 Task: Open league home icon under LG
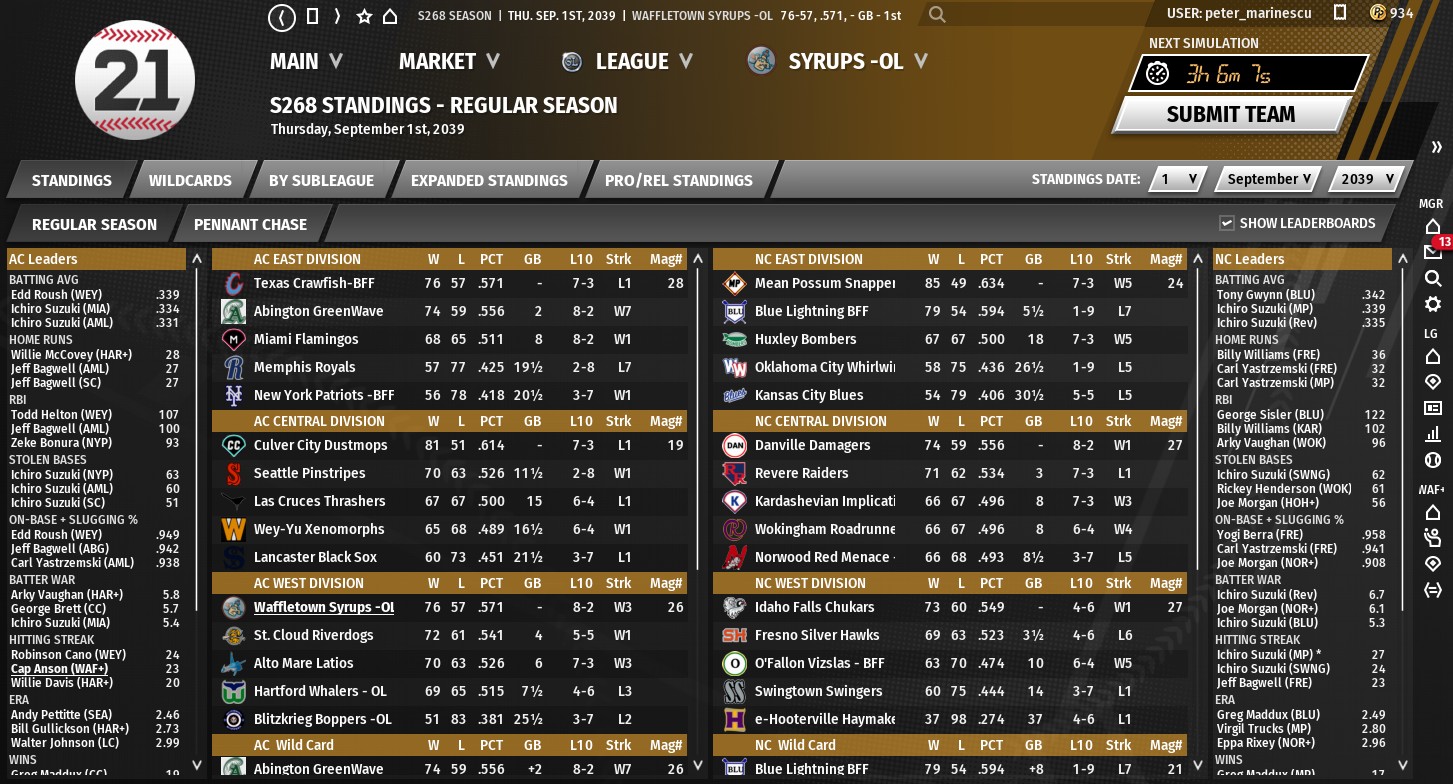pyautogui.click(x=1432, y=356)
